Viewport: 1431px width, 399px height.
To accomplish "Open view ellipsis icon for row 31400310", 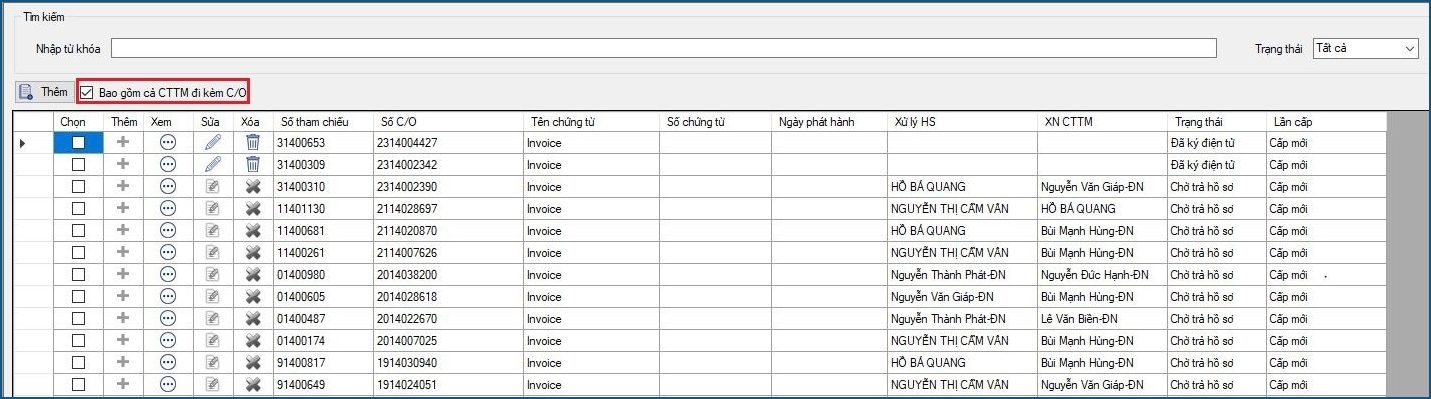I will [167, 186].
